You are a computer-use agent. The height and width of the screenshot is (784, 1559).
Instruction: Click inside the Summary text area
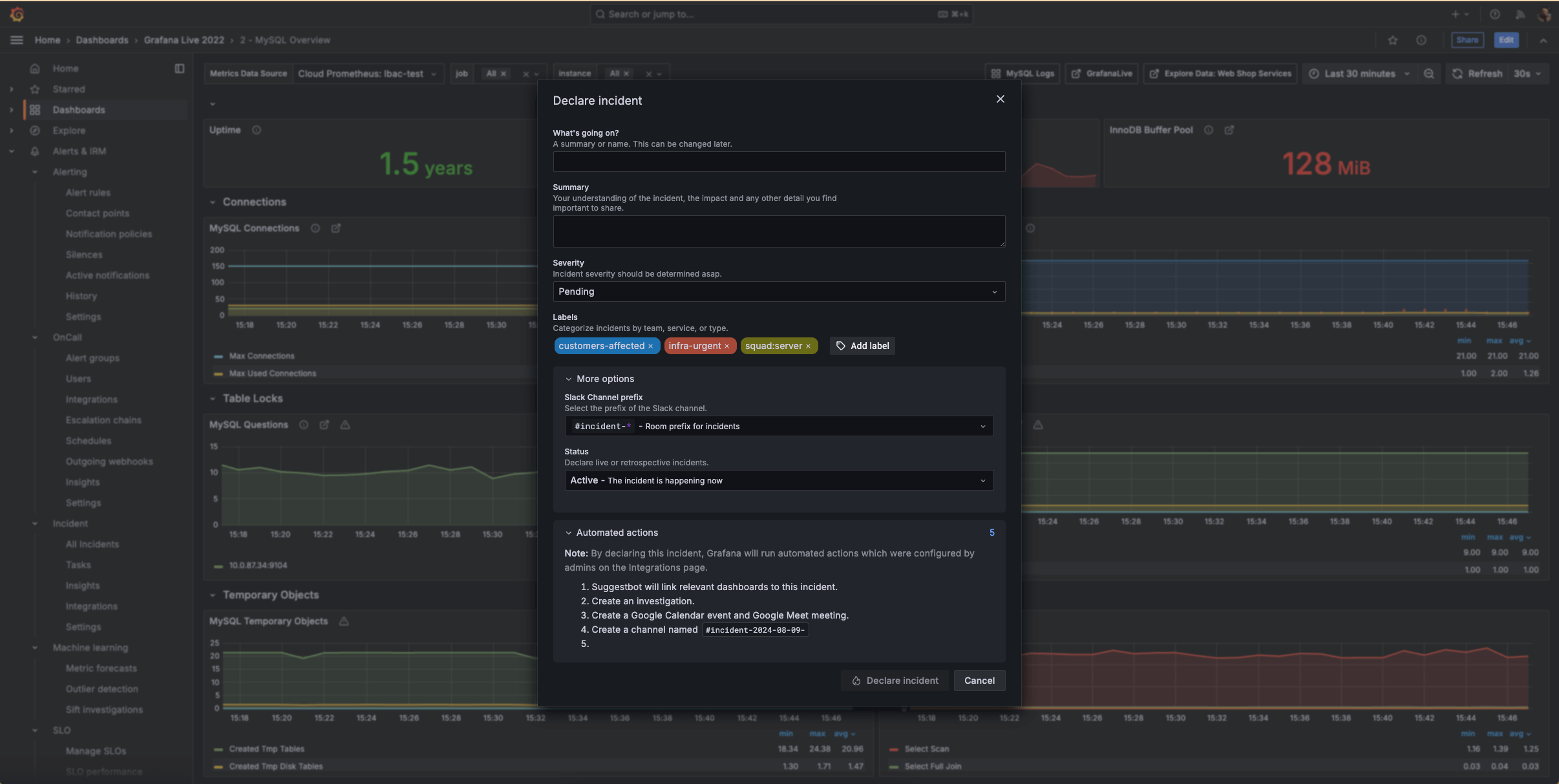click(778, 231)
